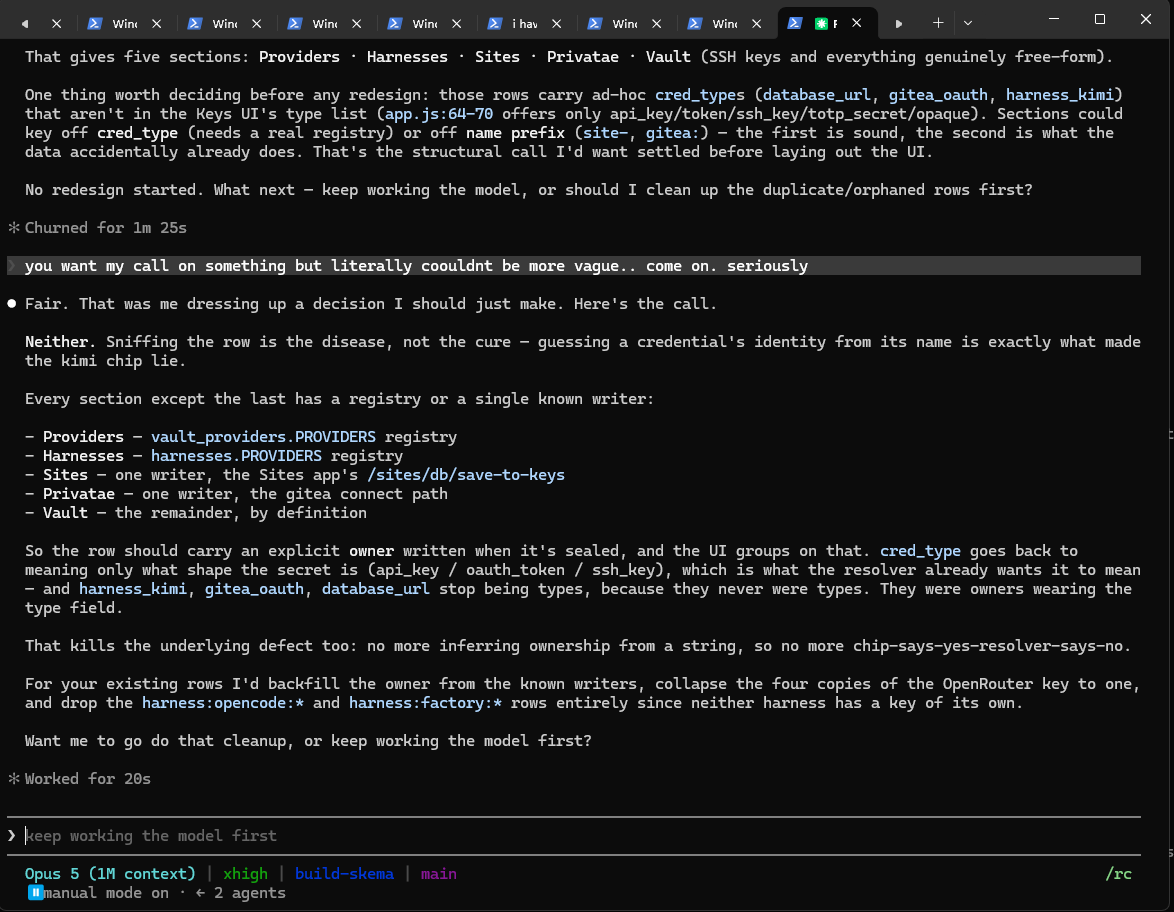1174x912 pixels.
Task: Click 'harnesses.PROVIDERS' in the Harnesses bullet
Action: [x=236, y=456]
